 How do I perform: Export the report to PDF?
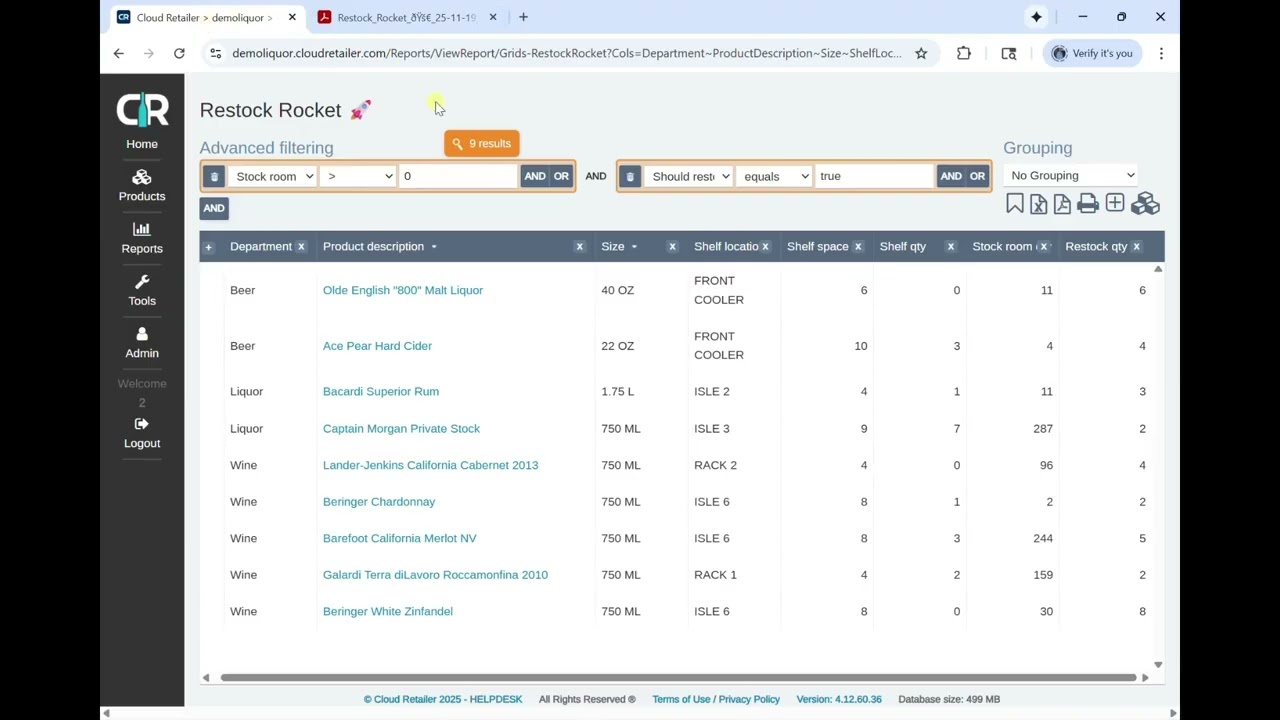click(1062, 204)
